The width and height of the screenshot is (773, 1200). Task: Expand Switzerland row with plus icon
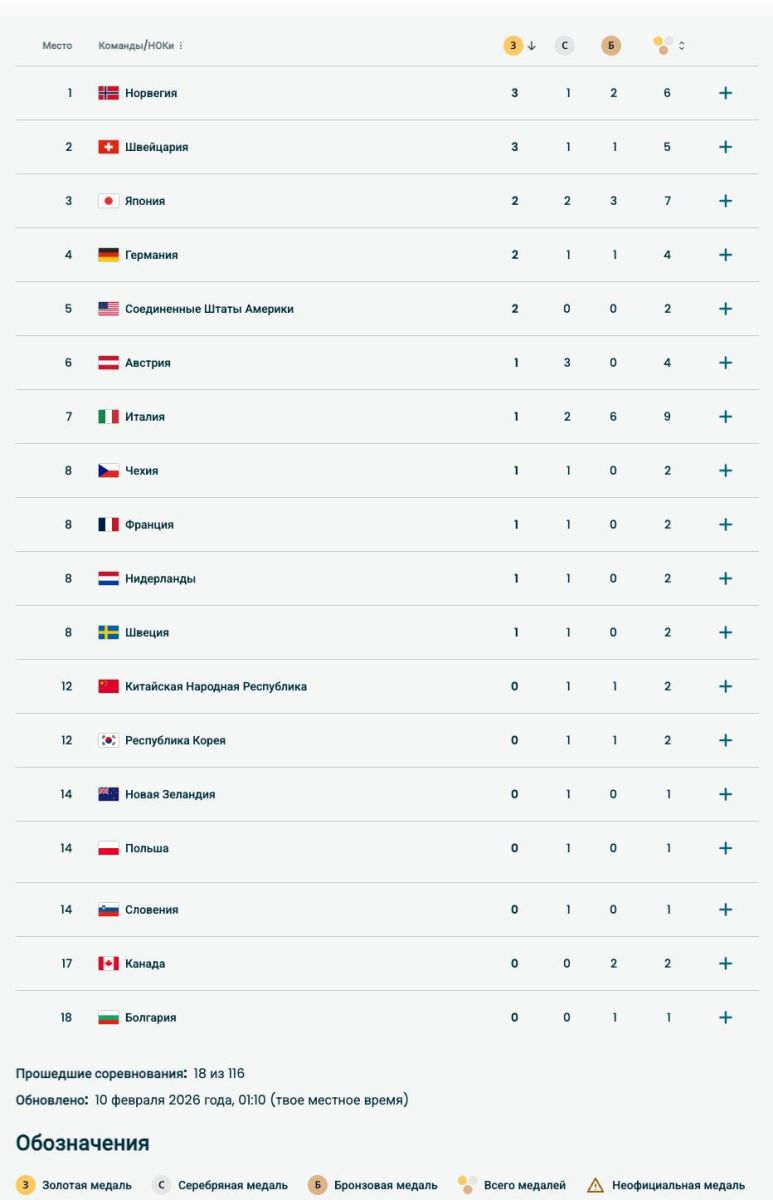(726, 147)
